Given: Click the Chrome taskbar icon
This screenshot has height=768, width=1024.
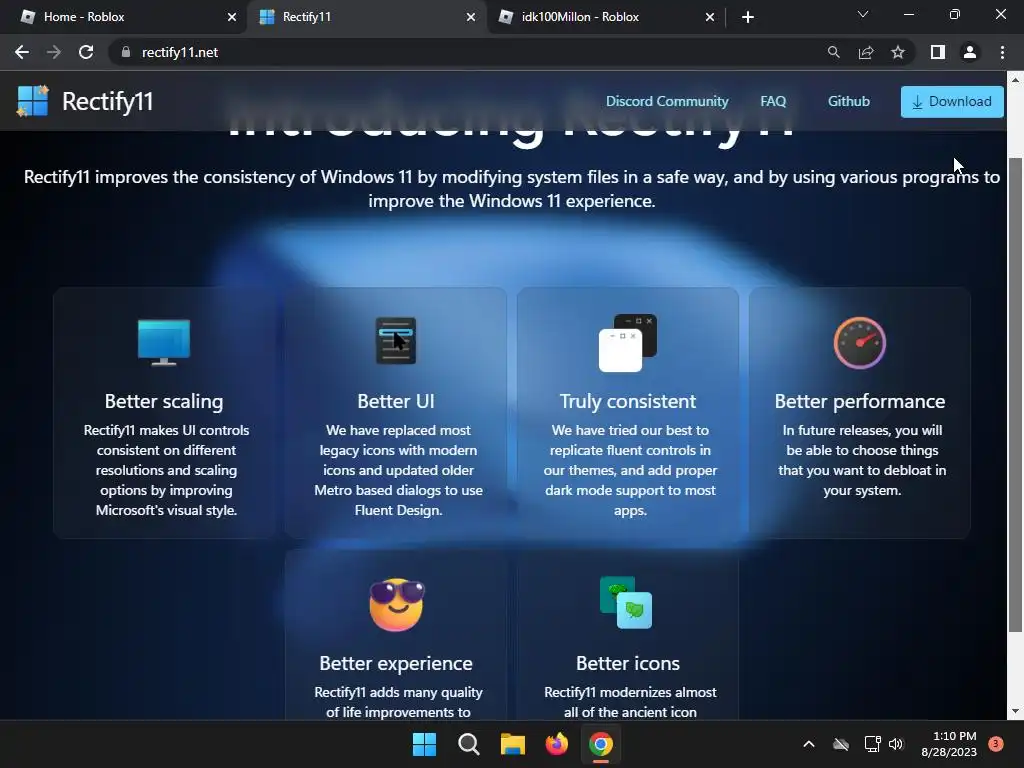Looking at the screenshot, I should pos(601,744).
